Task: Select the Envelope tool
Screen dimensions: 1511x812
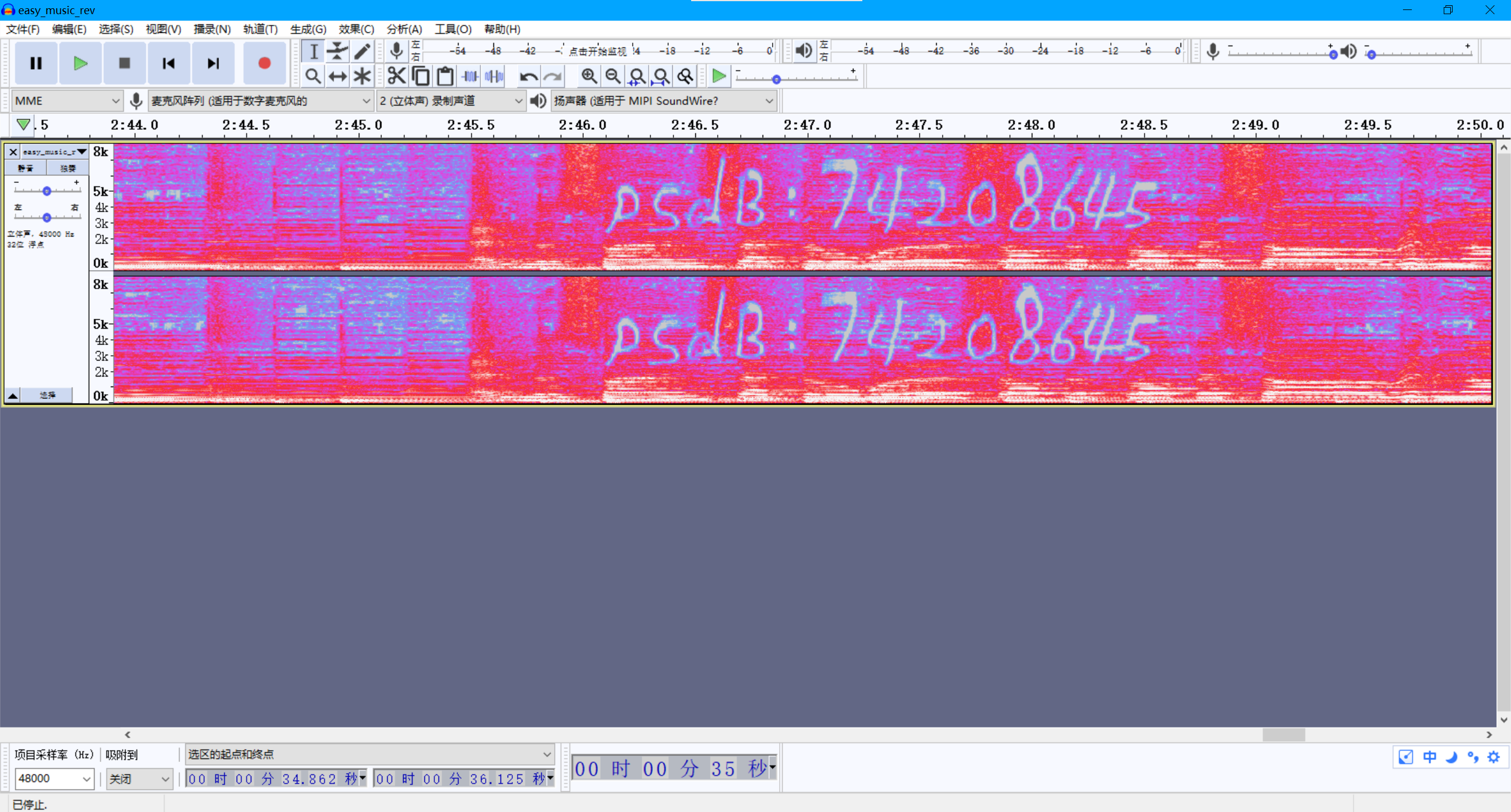Action: (x=338, y=51)
